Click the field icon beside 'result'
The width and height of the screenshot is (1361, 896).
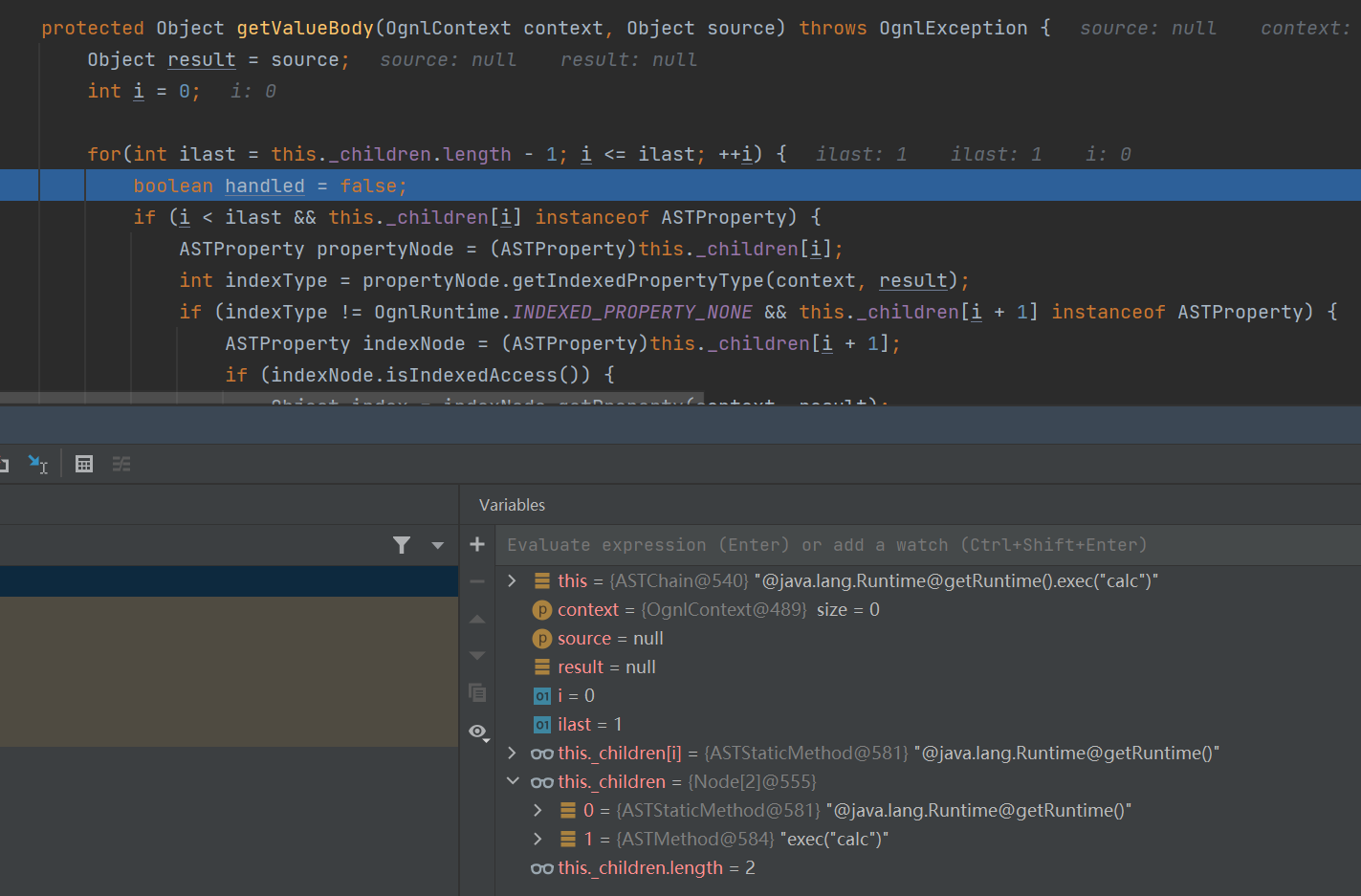click(x=542, y=667)
